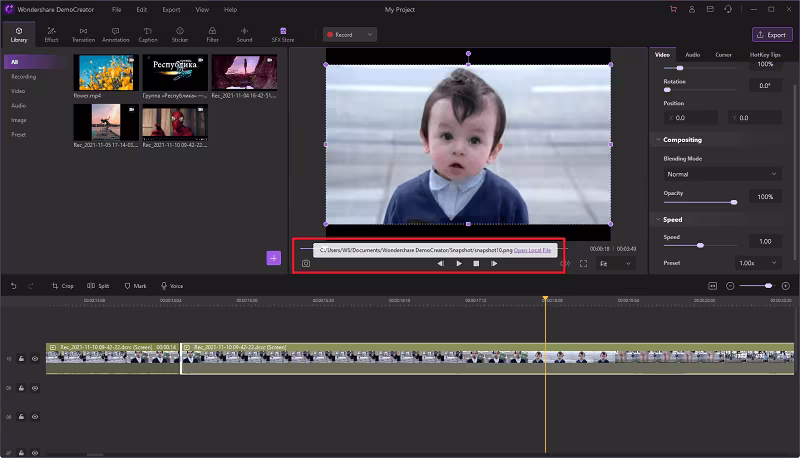
Task: Toggle lock on track 09
Action: point(21,388)
